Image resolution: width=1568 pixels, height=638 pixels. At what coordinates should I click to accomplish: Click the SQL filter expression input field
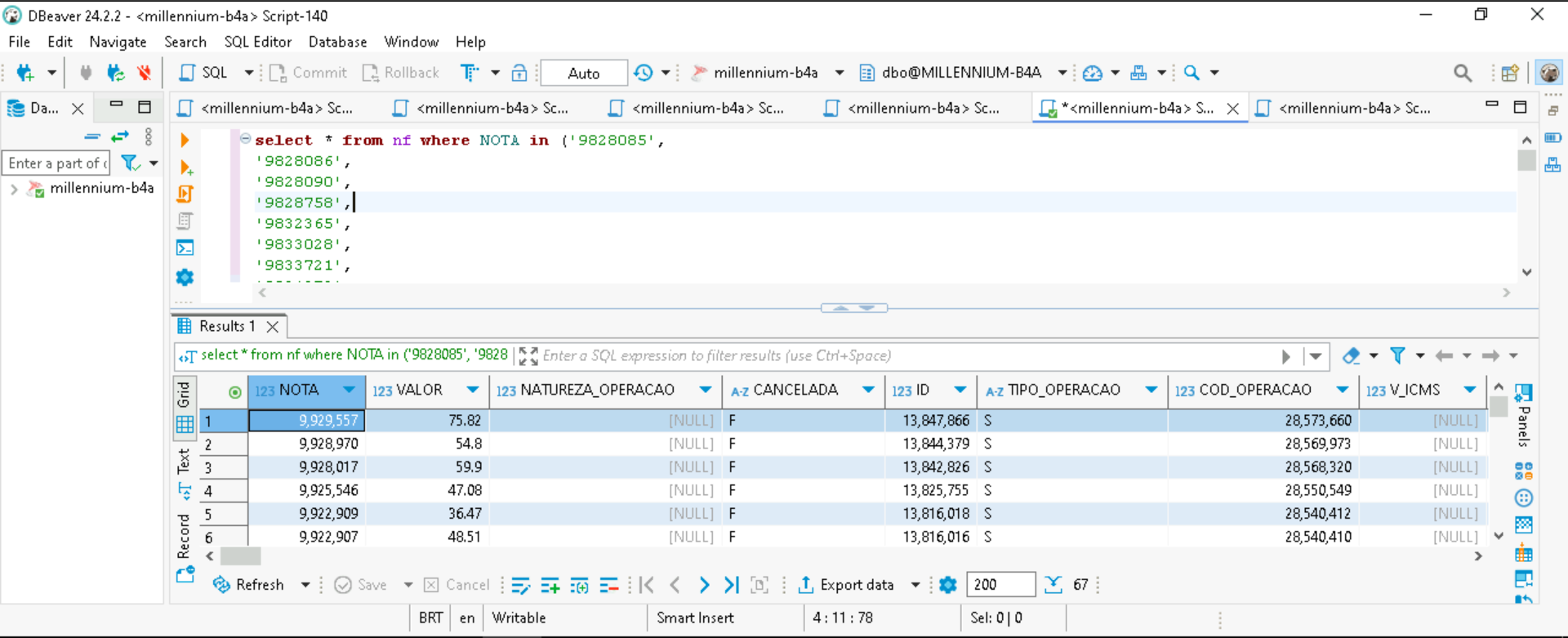tap(906, 356)
